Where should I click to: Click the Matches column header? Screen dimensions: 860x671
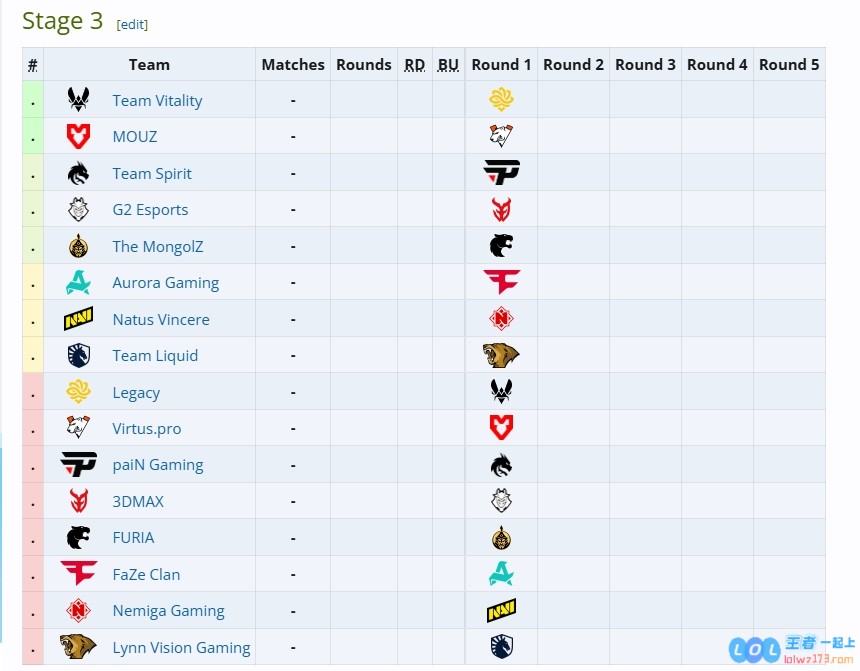pos(293,65)
